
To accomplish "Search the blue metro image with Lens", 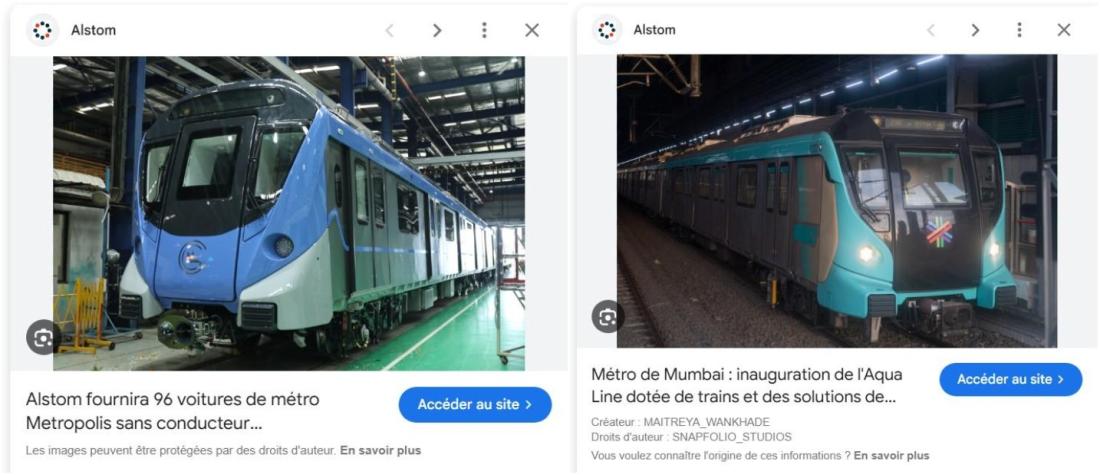I will coord(43,338).
